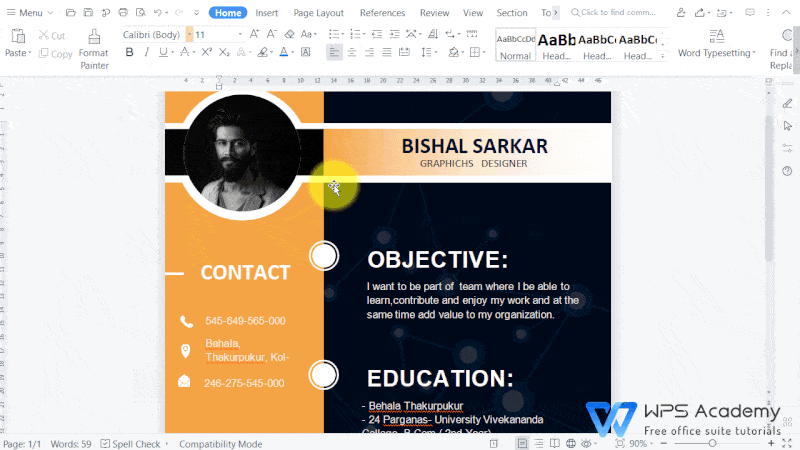
Task: Click the clear formatting eraser icon
Action: (x=291, y=34)
